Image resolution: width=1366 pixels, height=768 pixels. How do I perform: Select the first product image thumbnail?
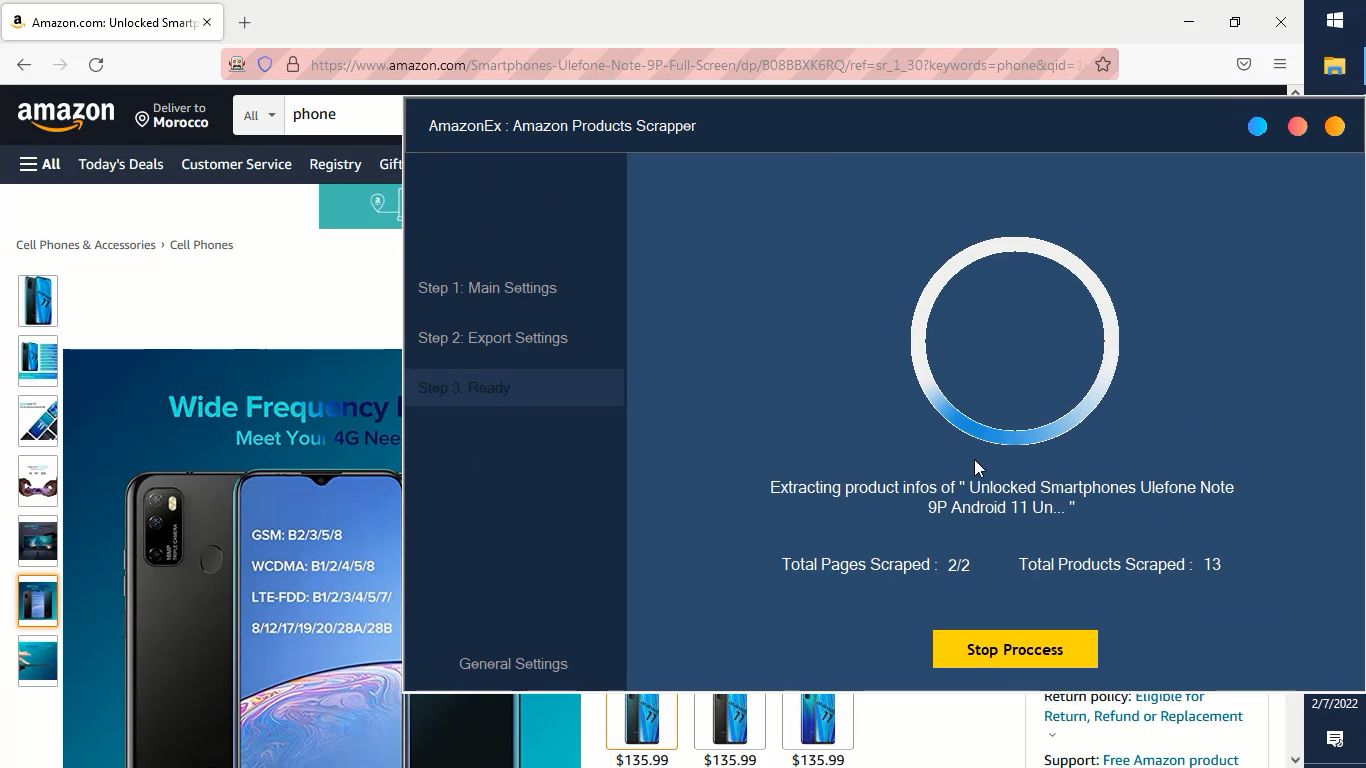click(38, 301)
